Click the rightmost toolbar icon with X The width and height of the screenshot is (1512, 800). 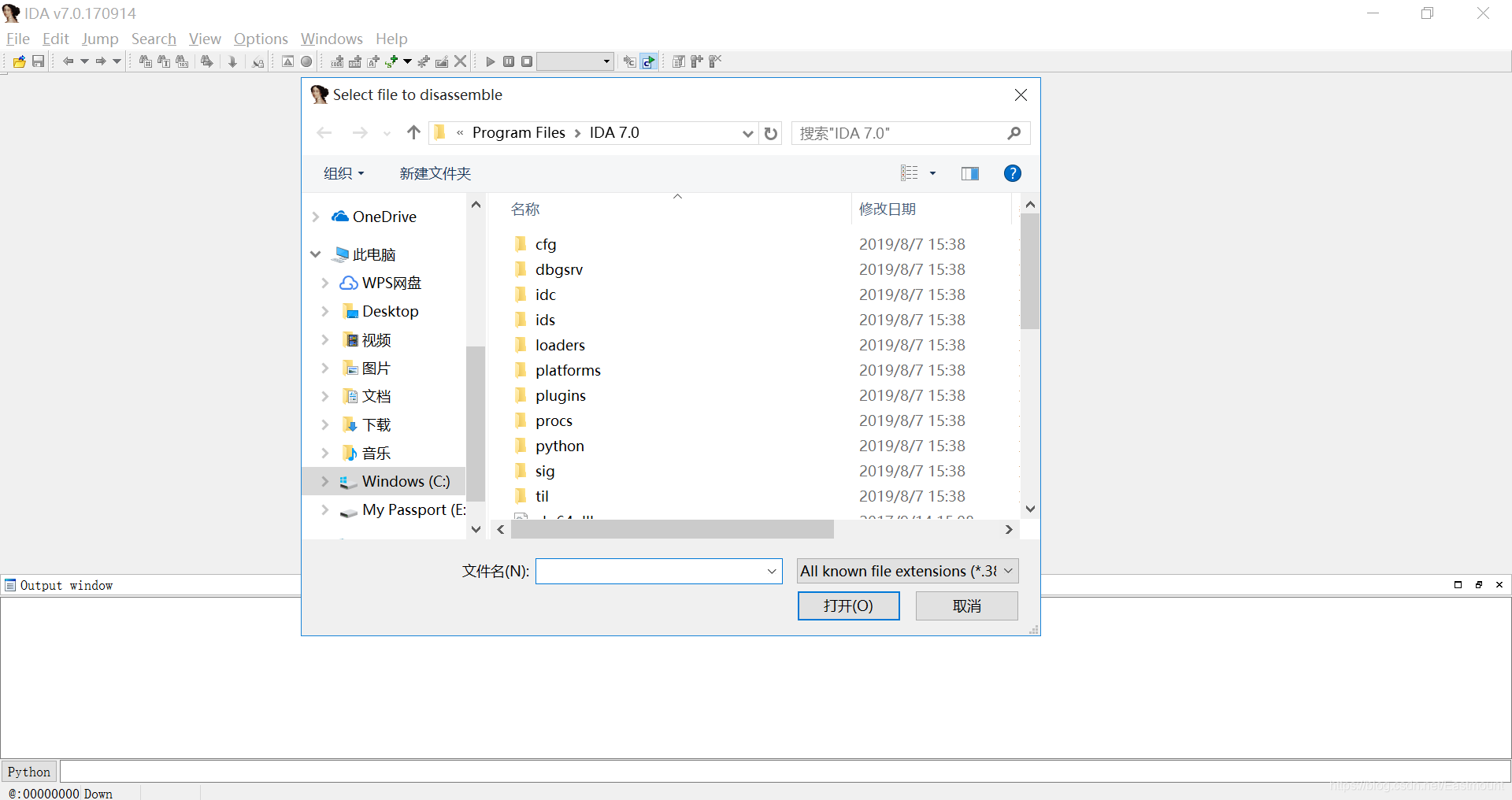[715, 61]
